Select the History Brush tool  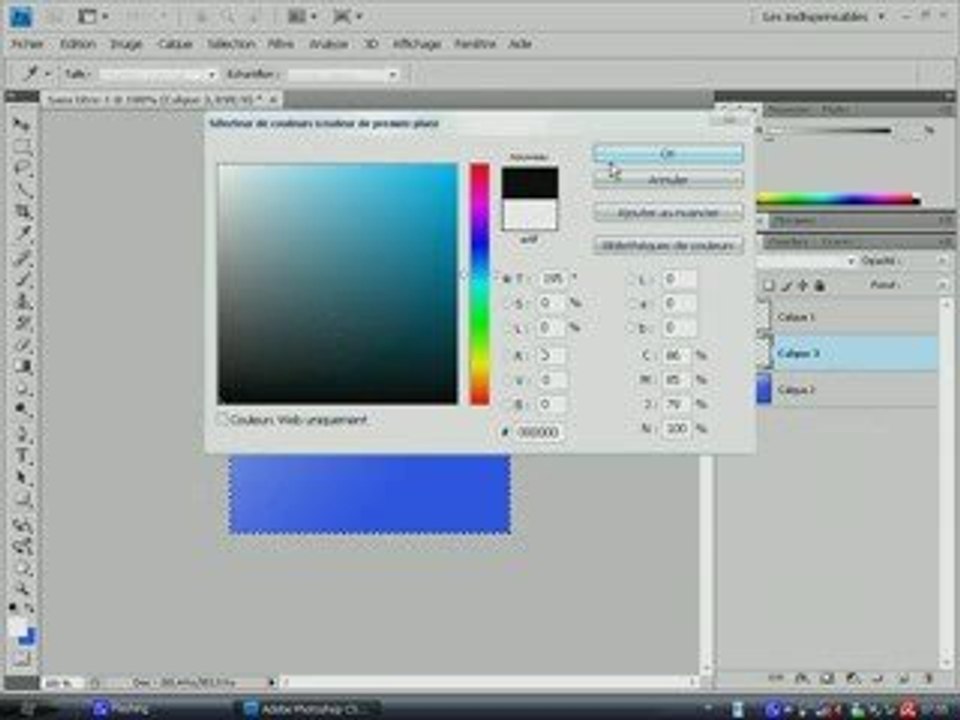click(x=22, y=323)
